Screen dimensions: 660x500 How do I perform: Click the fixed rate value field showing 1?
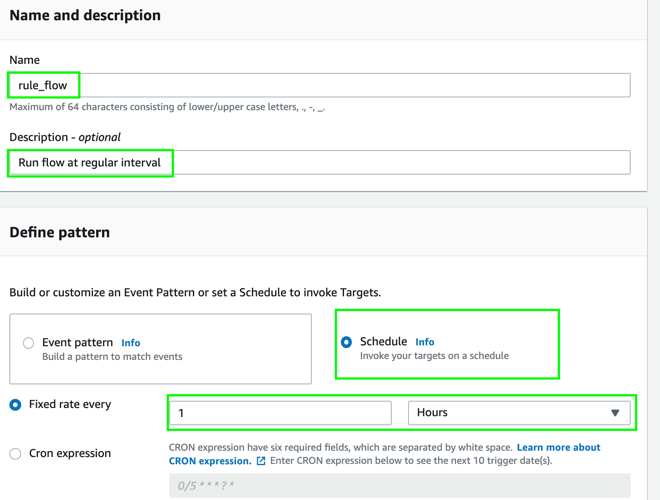coord(280,413)
